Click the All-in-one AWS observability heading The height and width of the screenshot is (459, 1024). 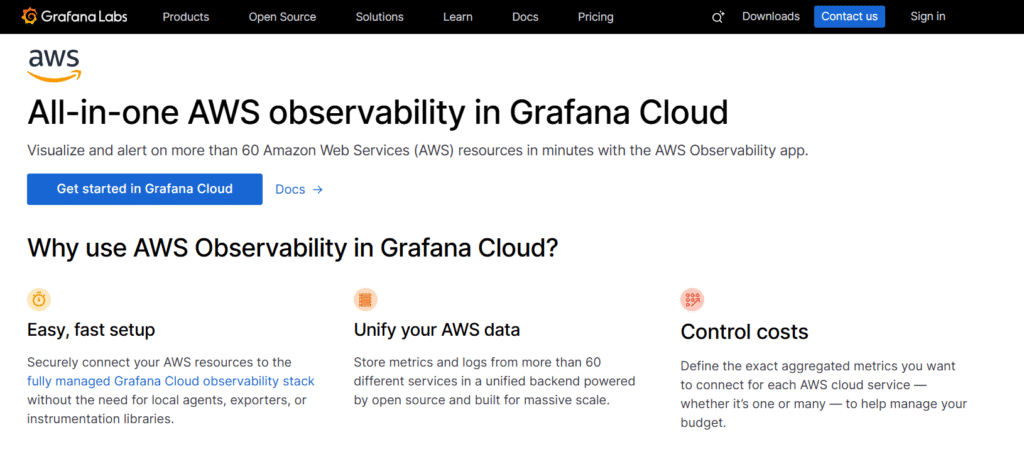(377, 111)
